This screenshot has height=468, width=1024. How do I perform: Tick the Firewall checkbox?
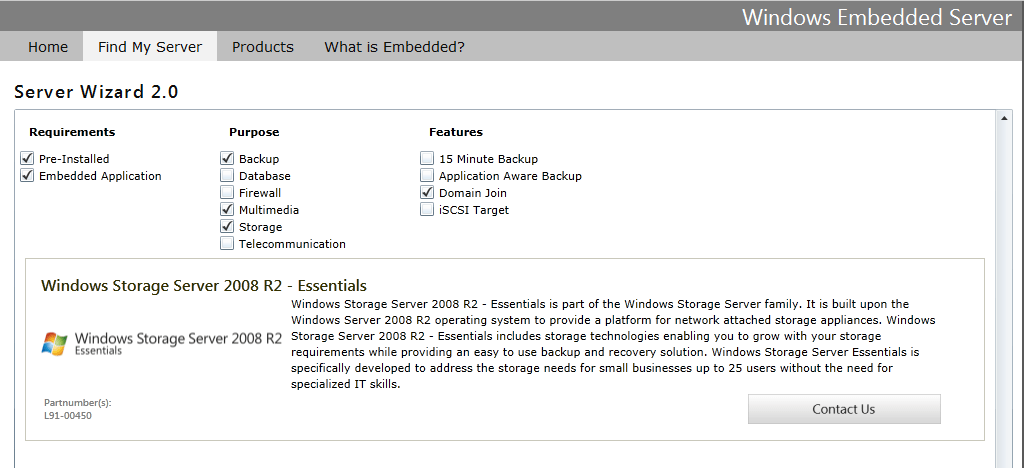coord(227,193)
